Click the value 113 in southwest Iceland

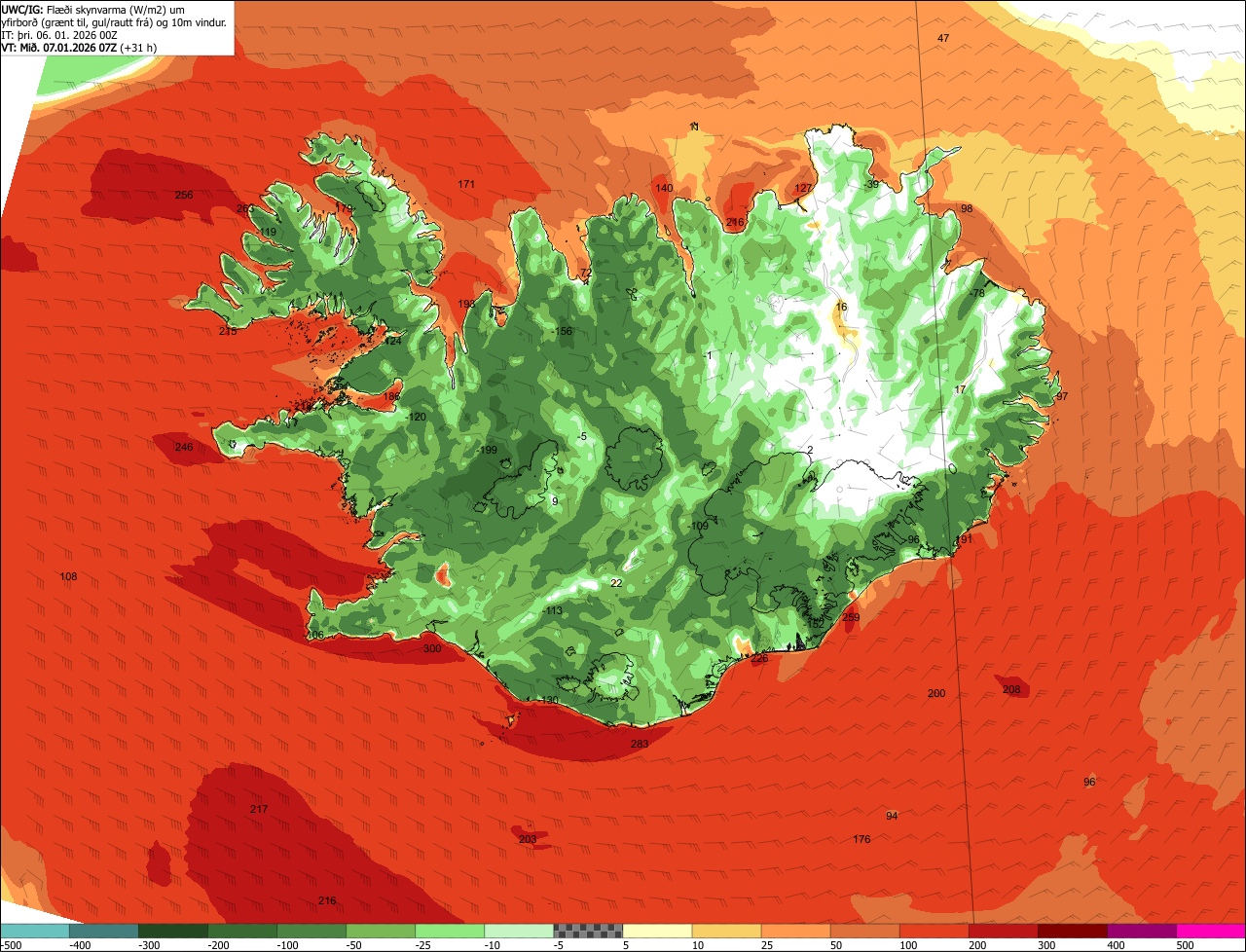[554, 611]
